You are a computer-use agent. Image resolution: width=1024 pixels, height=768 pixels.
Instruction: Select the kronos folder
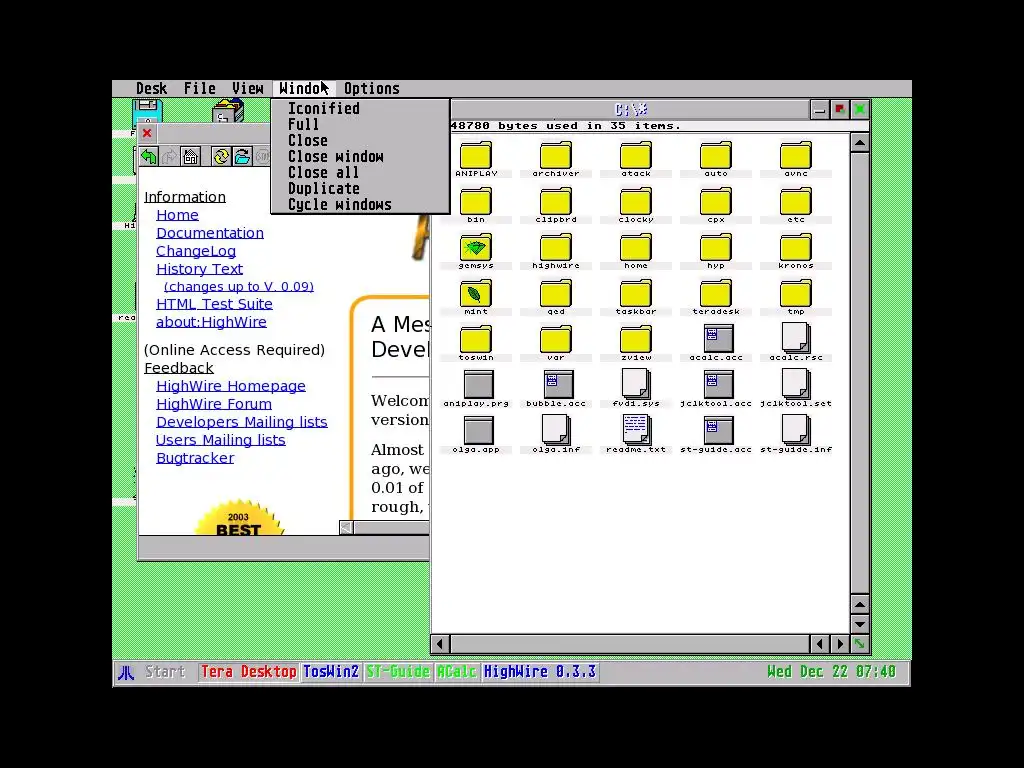(x=795, y=251)
